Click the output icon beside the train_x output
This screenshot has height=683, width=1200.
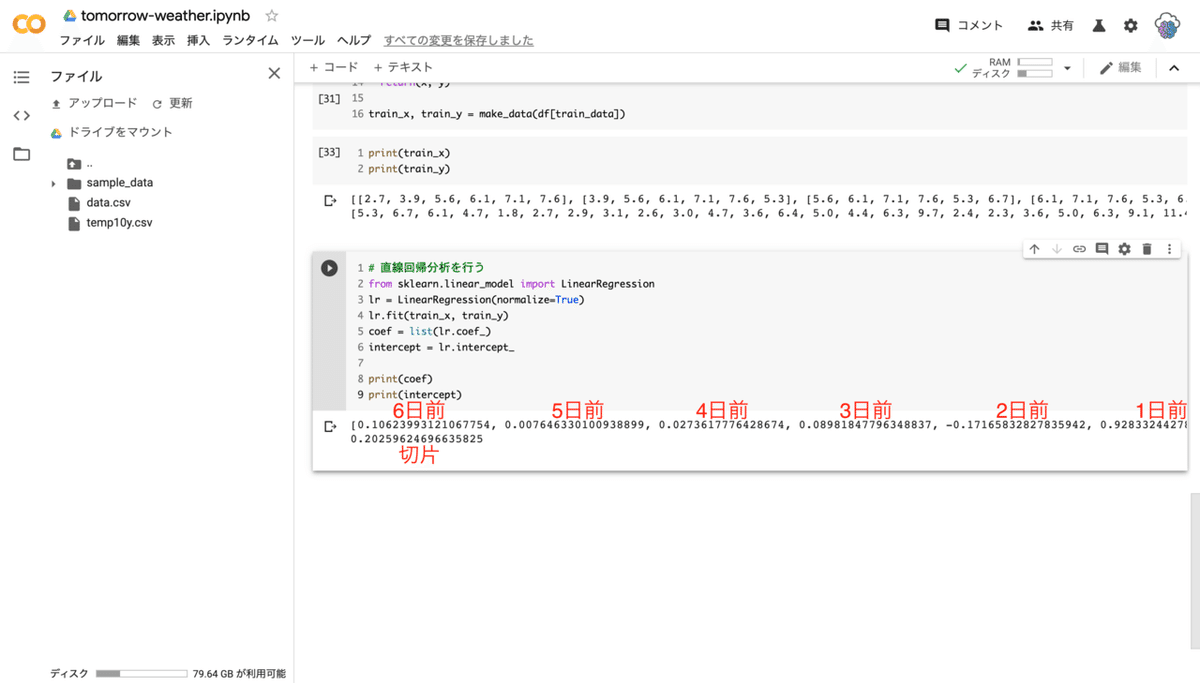click(x=330, y=201)
